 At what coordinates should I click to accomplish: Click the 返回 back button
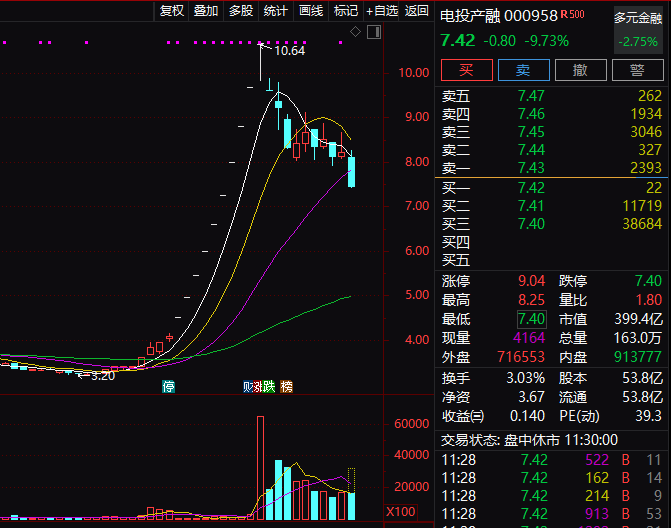(x=417, y=11)
